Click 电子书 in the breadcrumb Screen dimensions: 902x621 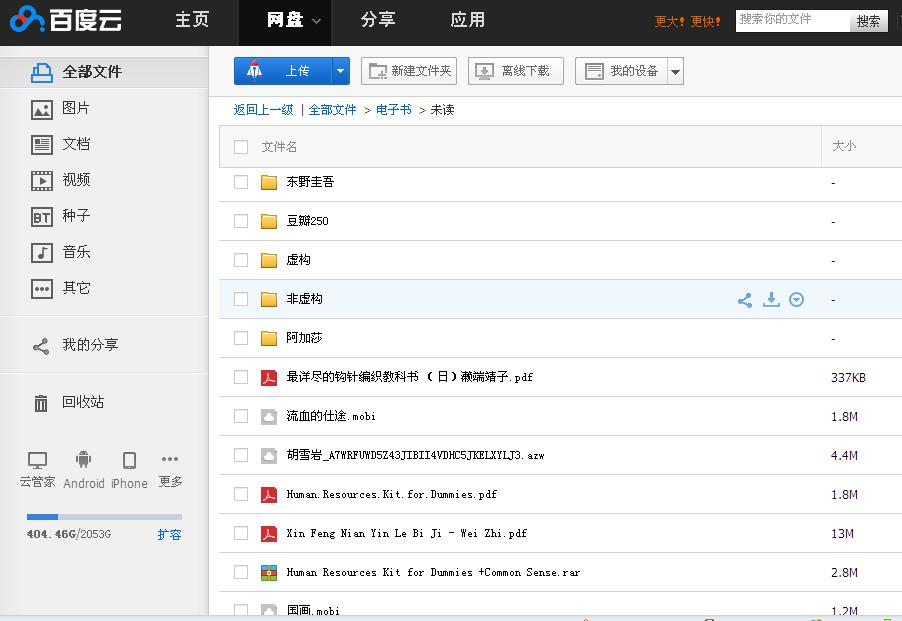coord(394,110)
